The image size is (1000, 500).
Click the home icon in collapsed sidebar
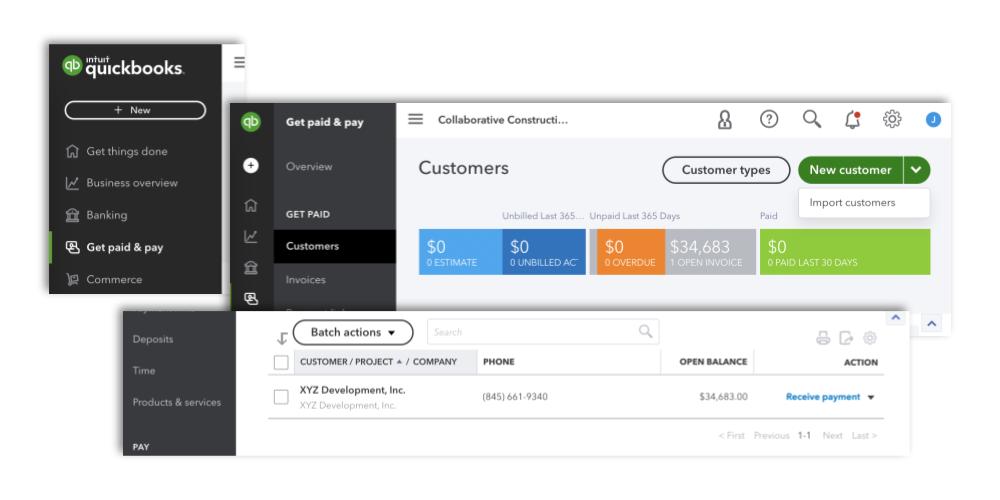pos(251,205)
